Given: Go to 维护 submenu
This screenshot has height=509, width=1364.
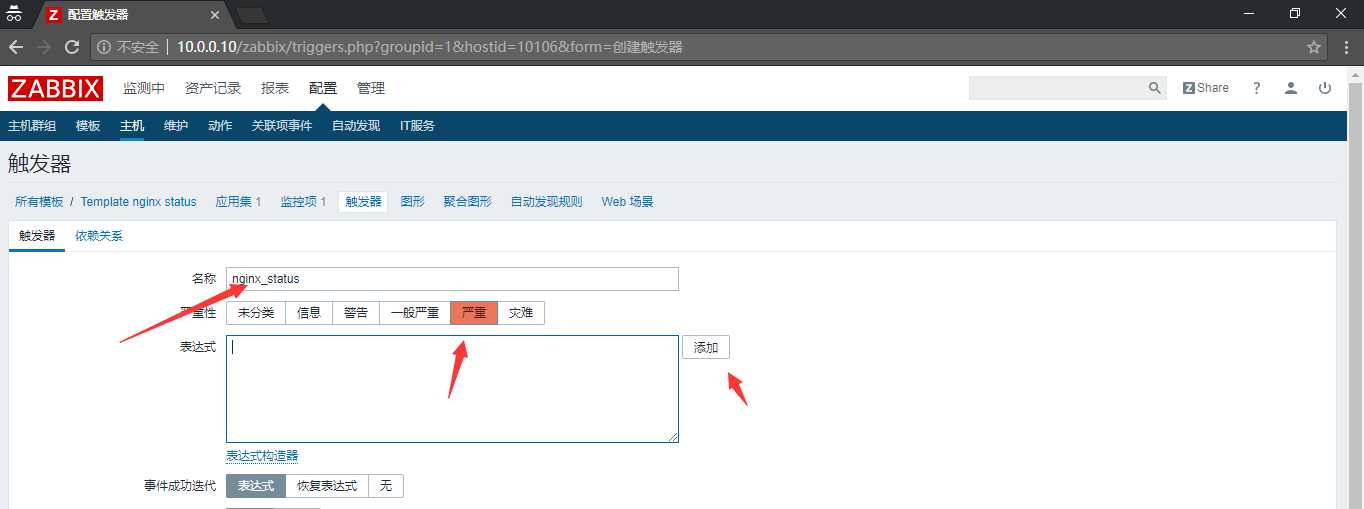Looking at the screenshot, I should (x=176, y=126).
